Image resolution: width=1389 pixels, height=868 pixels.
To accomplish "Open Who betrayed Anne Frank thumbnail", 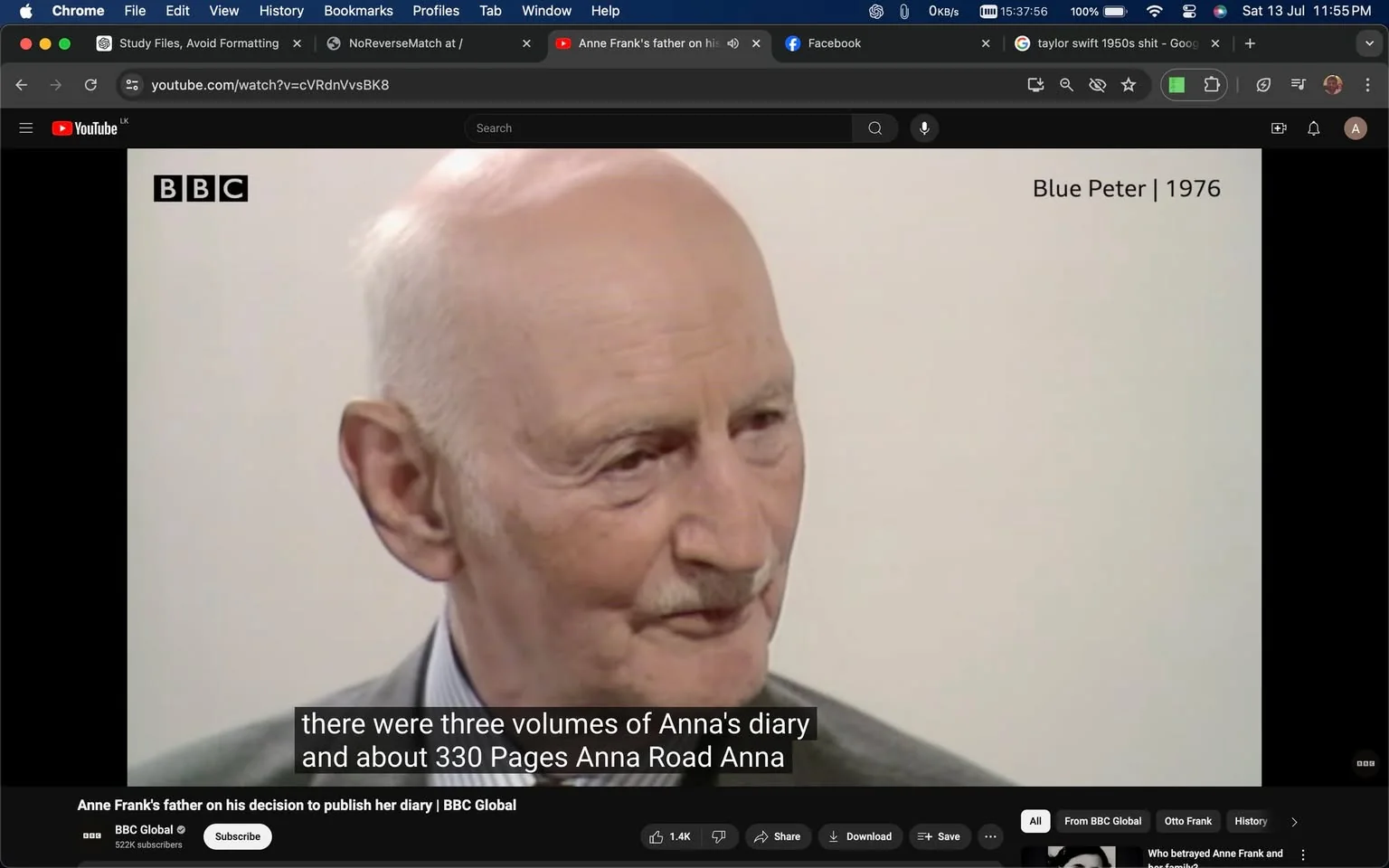I will click(1081, 857).
